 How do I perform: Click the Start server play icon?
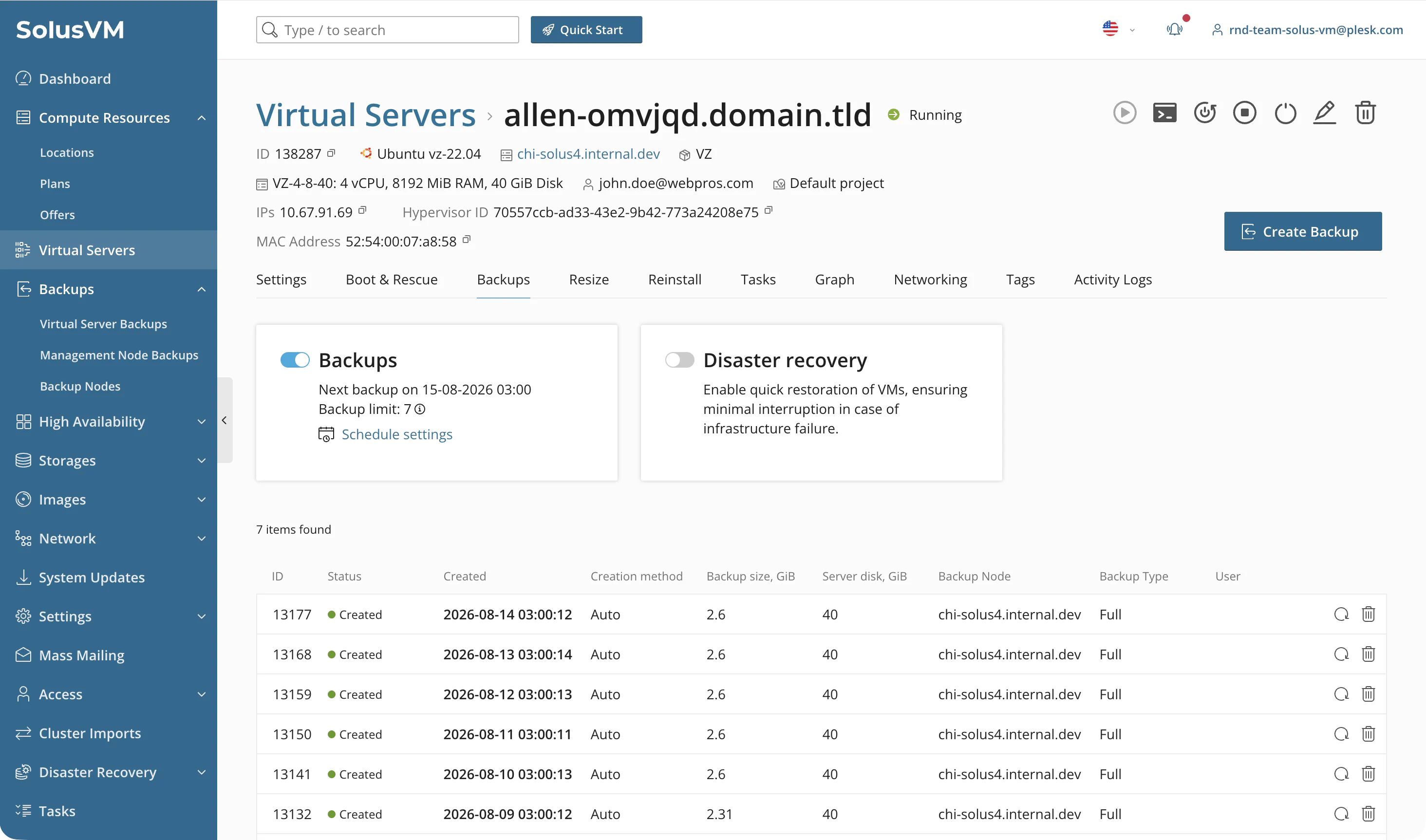(x=1124, y=112)
